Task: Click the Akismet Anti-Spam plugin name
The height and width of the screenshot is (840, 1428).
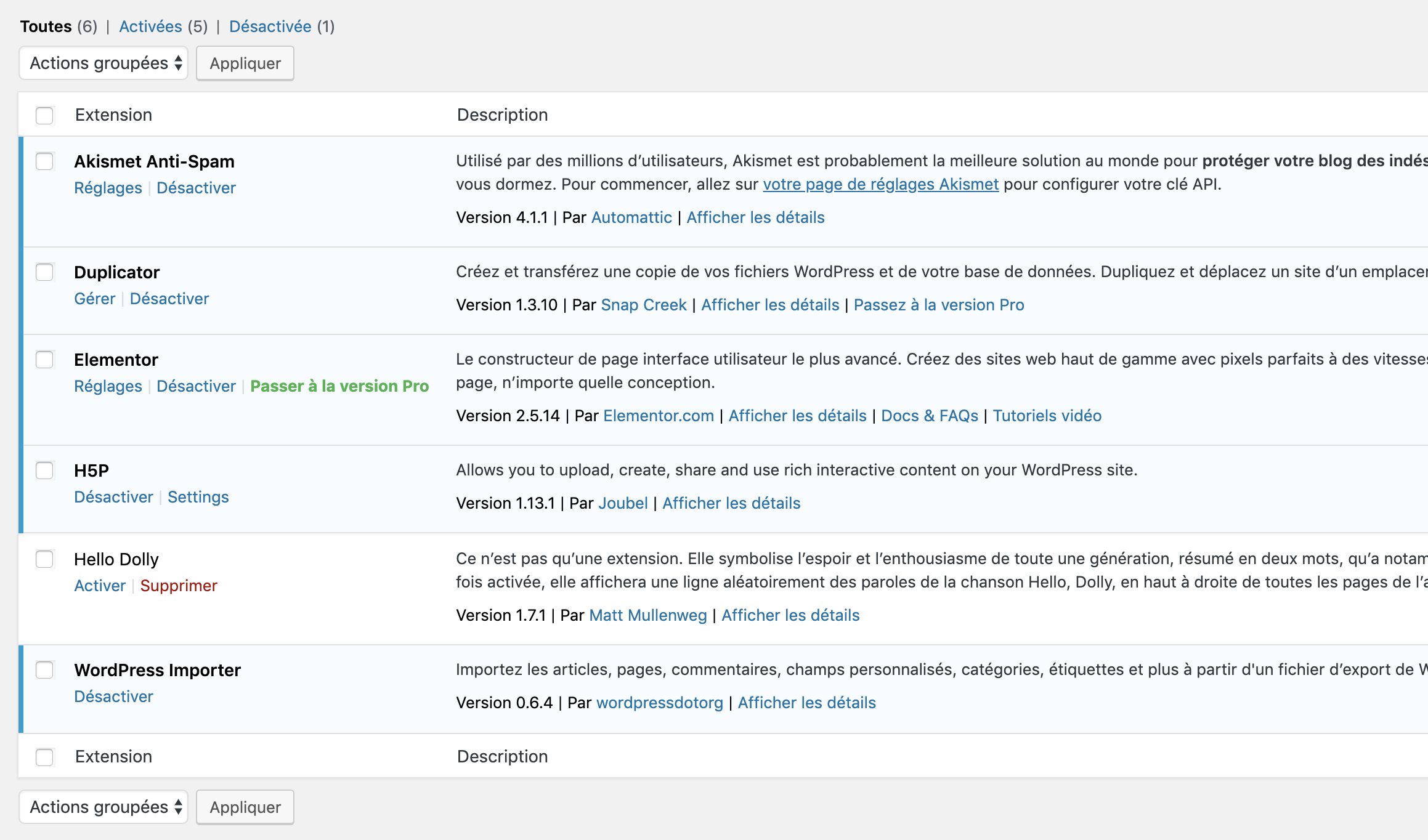Action: pyautogui.click(x=154, y=161)
